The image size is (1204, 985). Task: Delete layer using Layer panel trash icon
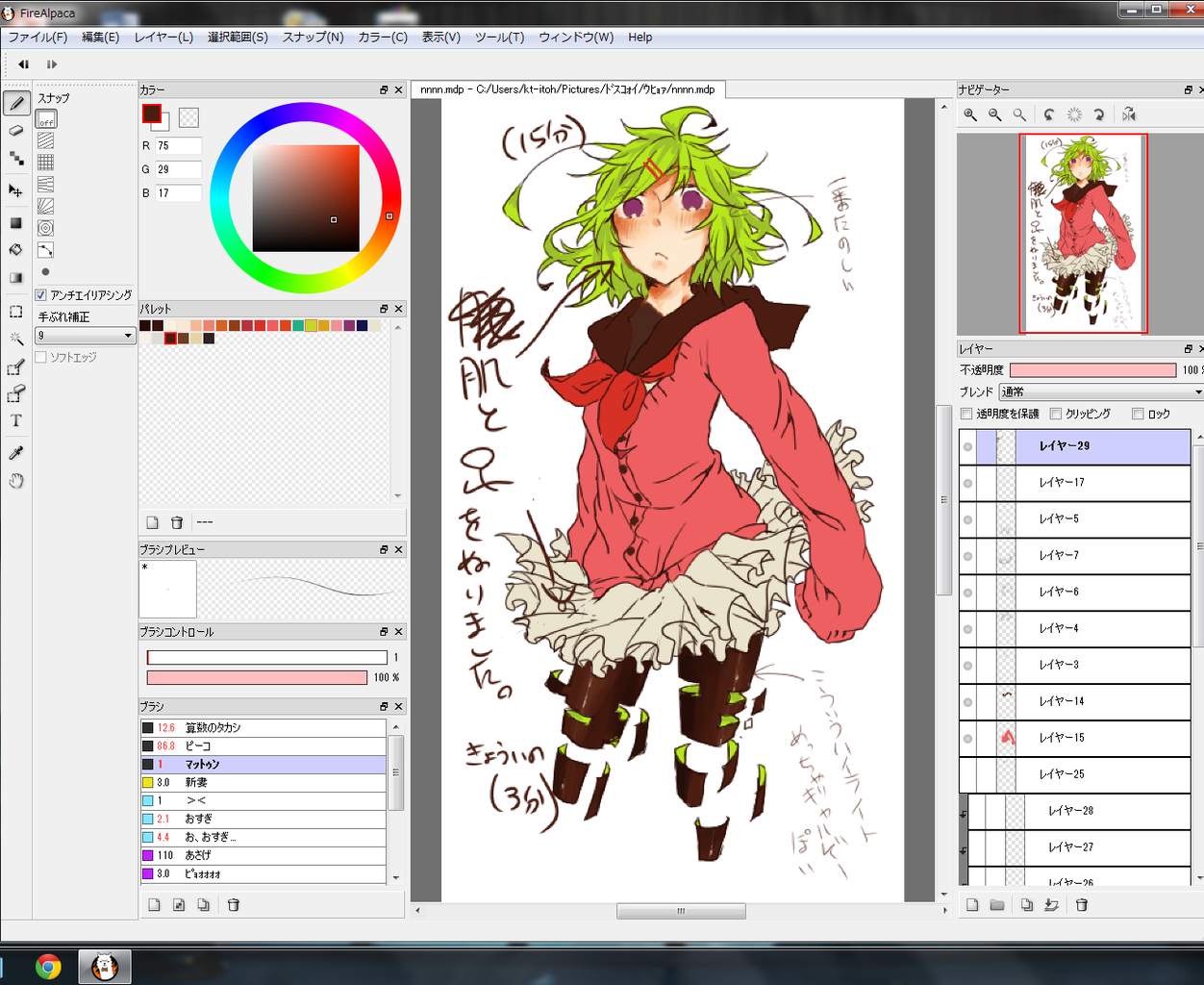click(1082, 905)
